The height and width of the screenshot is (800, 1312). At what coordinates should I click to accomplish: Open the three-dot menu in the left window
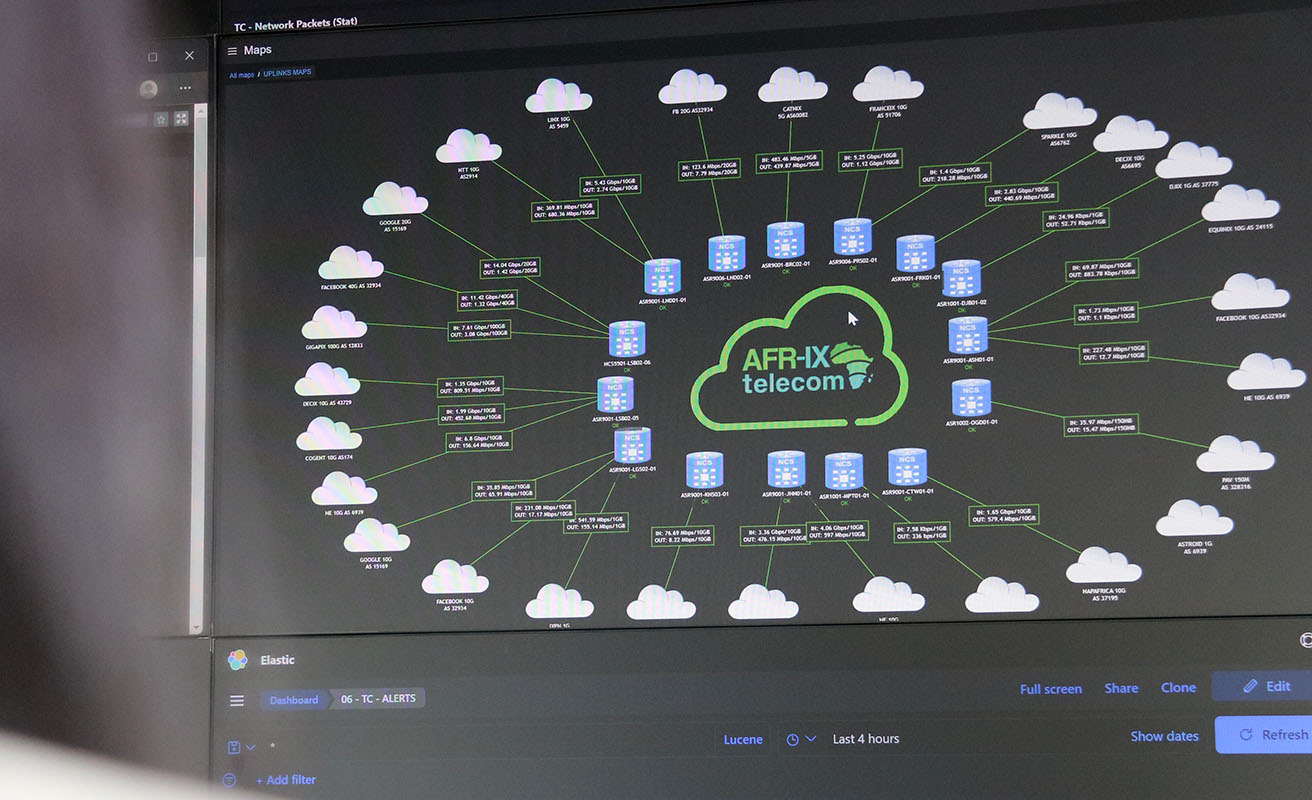point(185,88)
